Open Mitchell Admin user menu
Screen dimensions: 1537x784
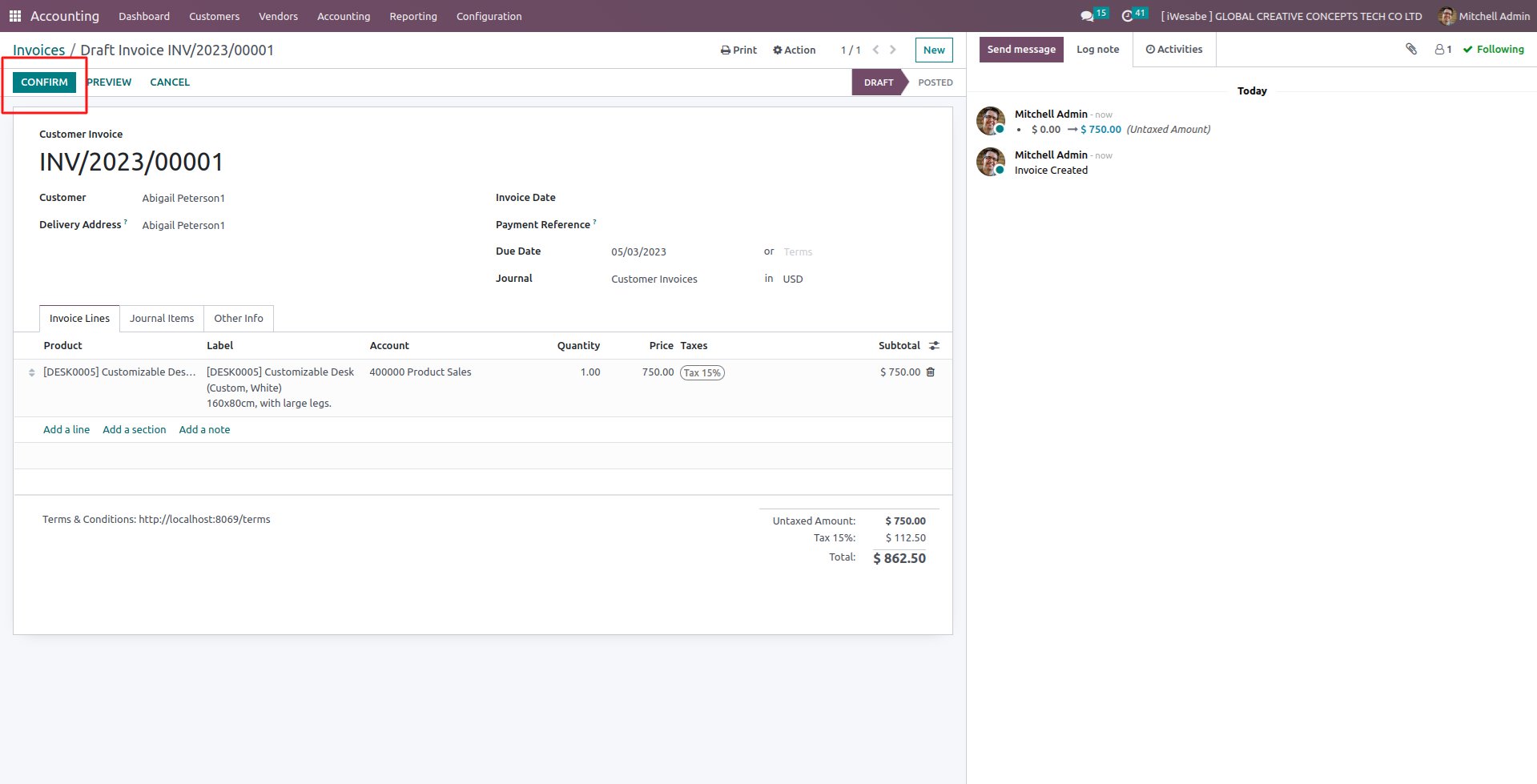coord(1484,16)
